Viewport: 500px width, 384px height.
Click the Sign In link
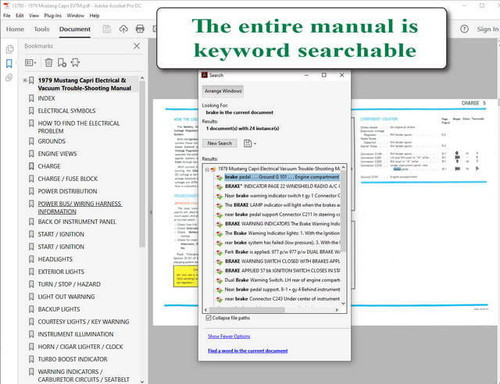coord(488,29)
